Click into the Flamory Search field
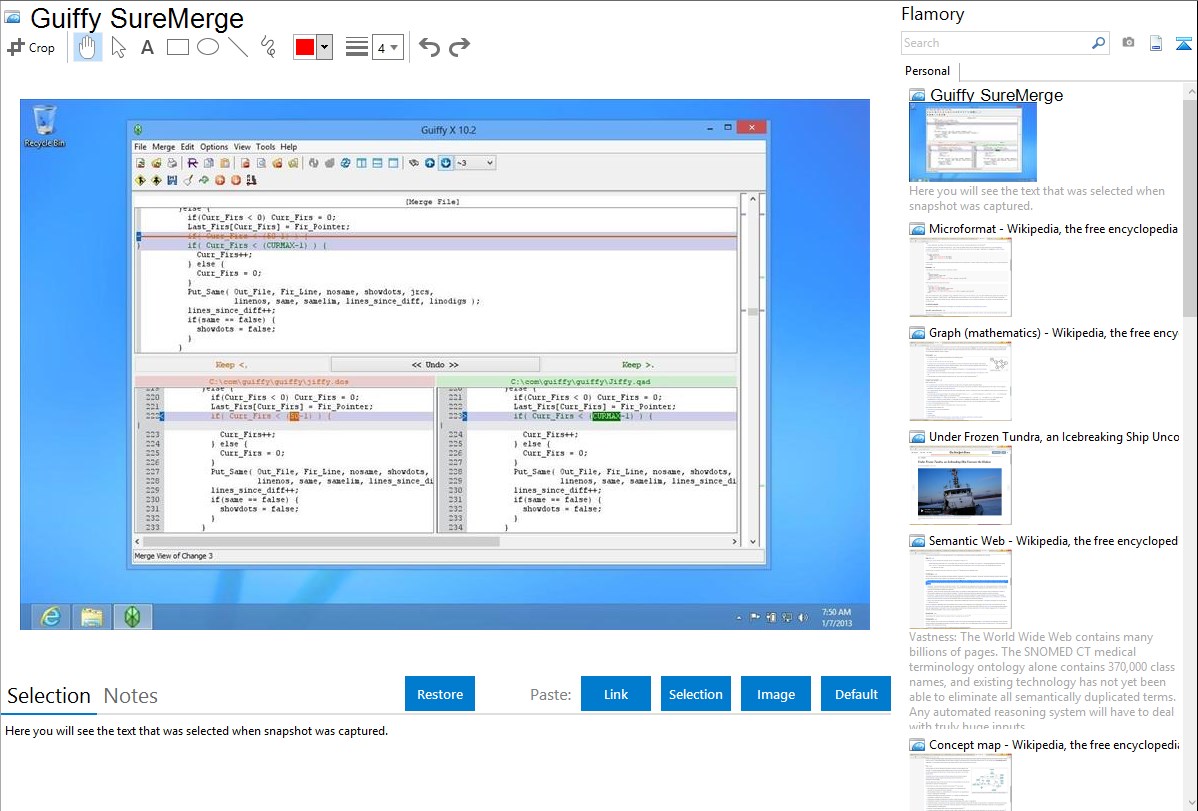 pos(995,43)
